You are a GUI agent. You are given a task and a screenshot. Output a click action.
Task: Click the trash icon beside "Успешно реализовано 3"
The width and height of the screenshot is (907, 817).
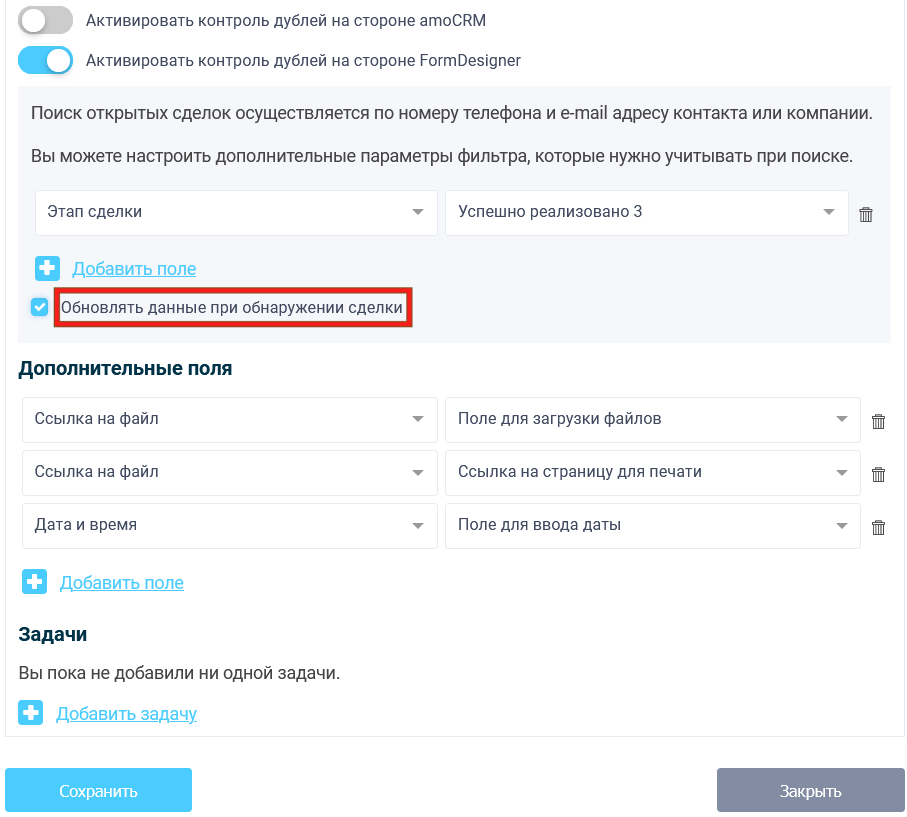pos(866,213)
